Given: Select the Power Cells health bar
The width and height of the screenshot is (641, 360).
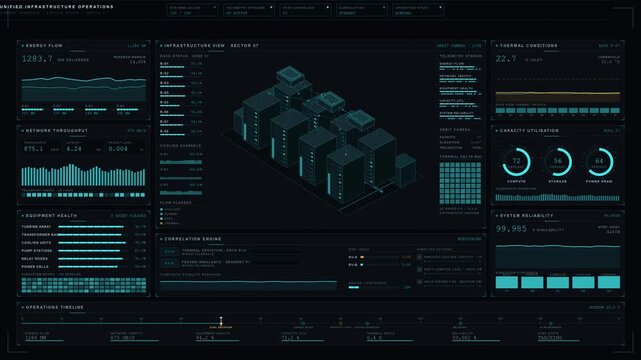Looking at the screenshot, I should click(92, 266).
